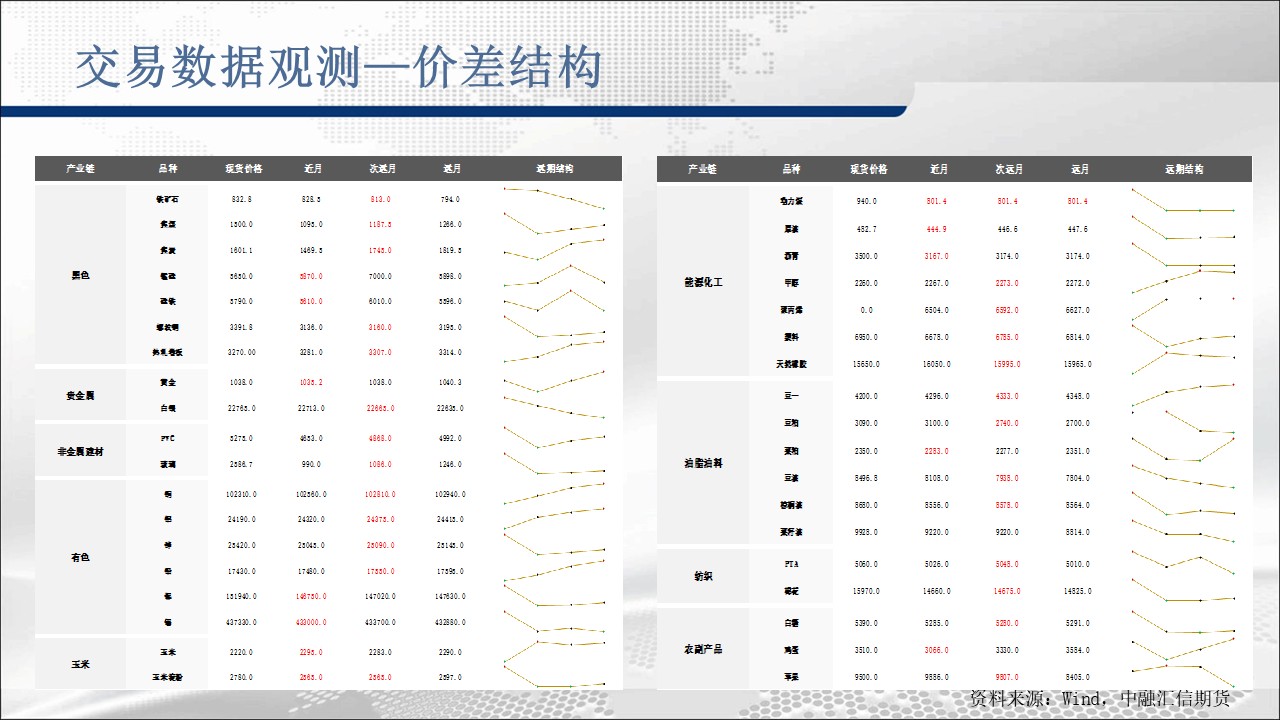The height and width of the screenshot is (720, 1280).
Task: Click the 非金属建材 category cell
Action: [x=80, y=452]
